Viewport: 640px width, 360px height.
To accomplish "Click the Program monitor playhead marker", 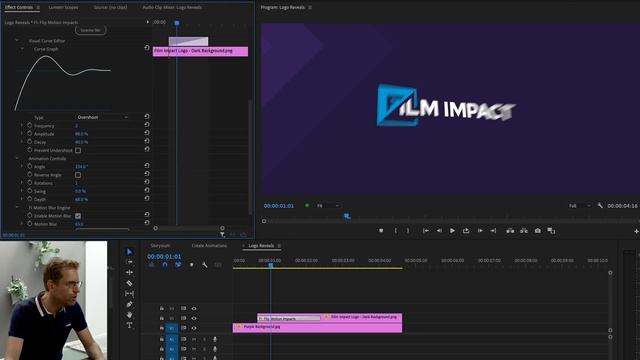I will pyautogui.click(x=347, y=216).
